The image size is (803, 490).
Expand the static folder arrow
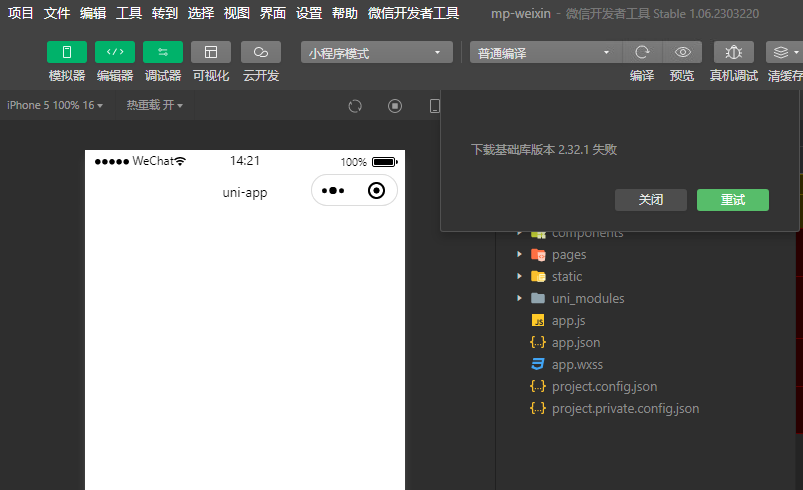pyautogui.click(x=519, y=276)
